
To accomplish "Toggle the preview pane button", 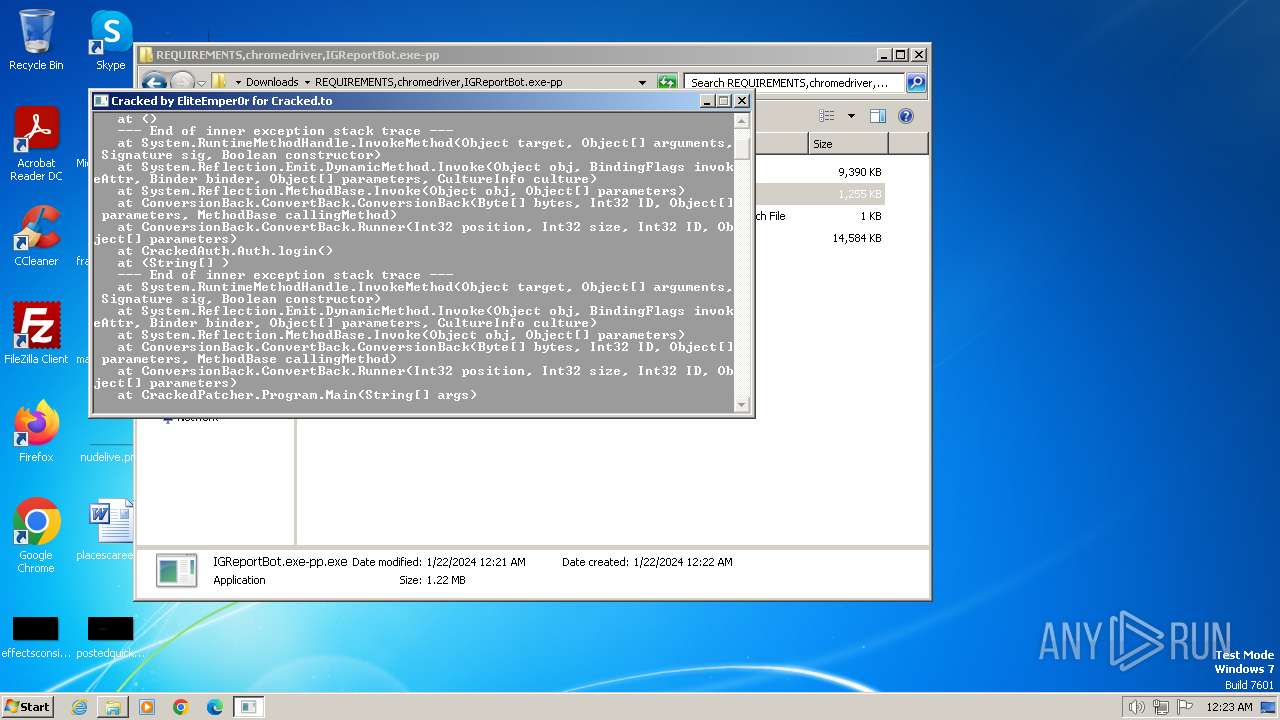I will tap(877, 116).
